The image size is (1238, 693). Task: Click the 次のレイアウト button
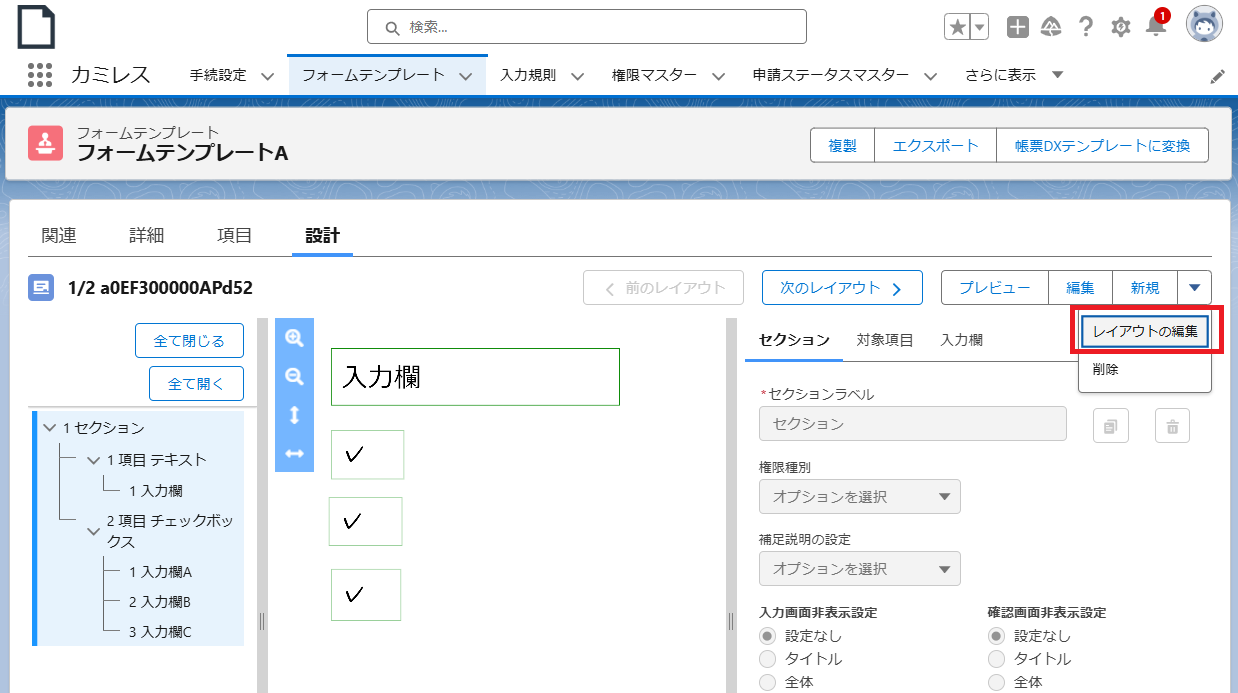coord(840,288)
